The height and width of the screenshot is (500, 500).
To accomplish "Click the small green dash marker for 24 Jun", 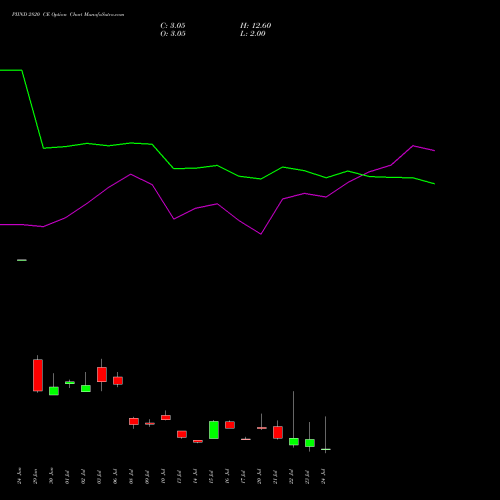I will click(22, 260).
